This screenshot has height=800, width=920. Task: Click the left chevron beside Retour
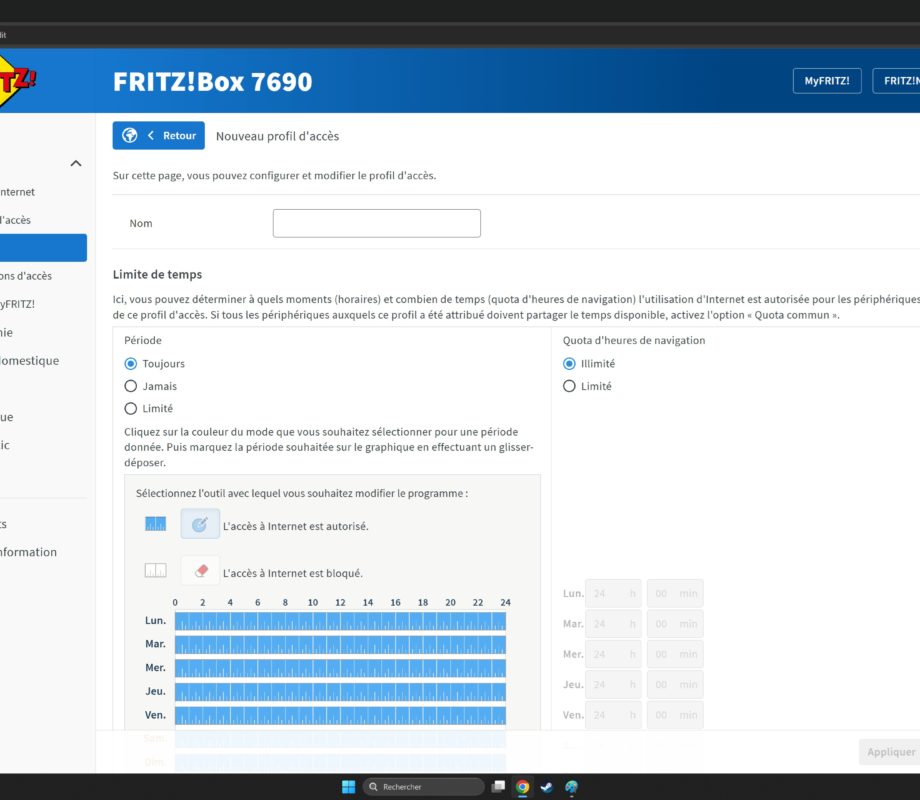[x=151, y=136]
